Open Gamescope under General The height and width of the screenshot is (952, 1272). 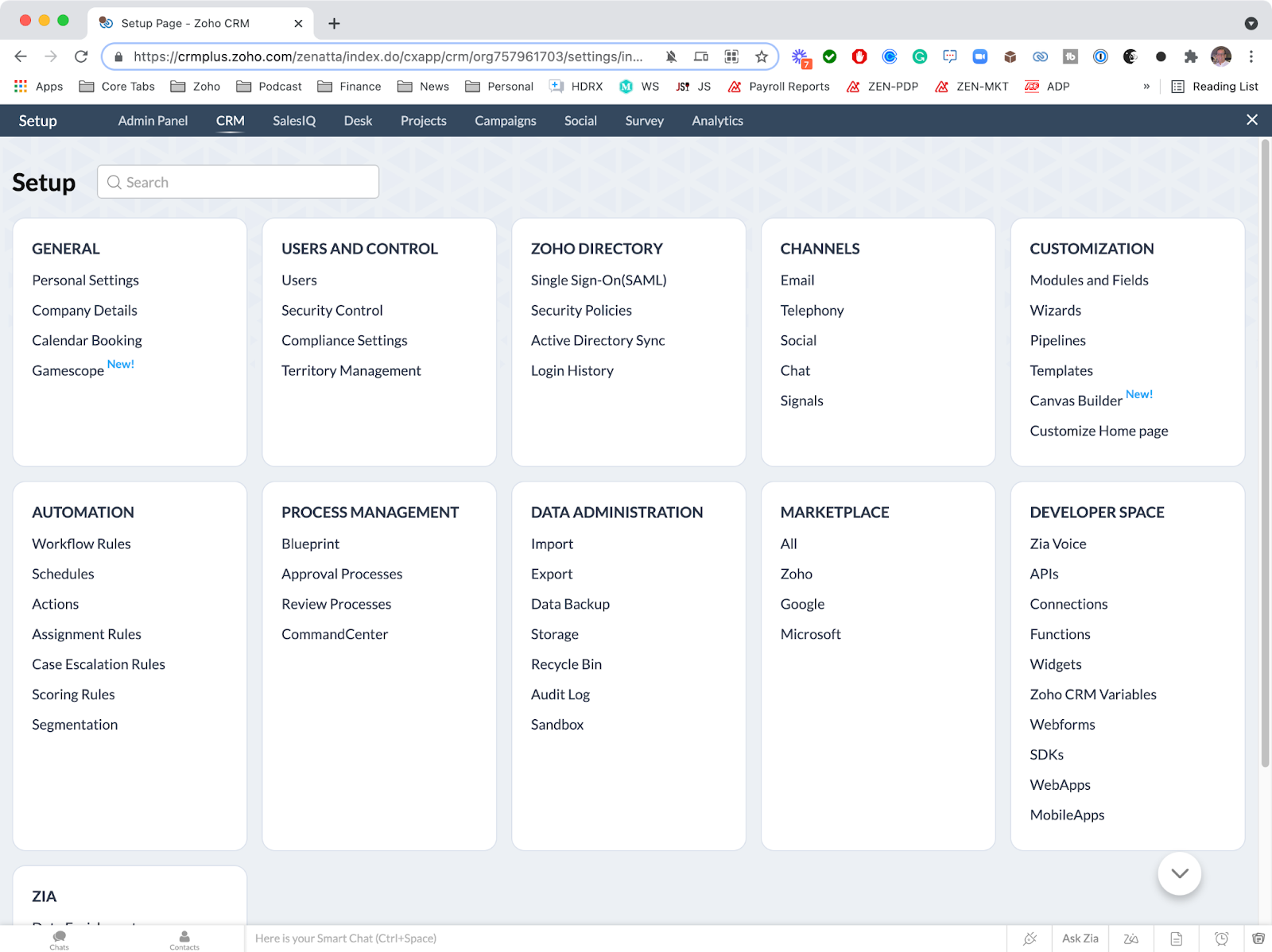point(68,371)
